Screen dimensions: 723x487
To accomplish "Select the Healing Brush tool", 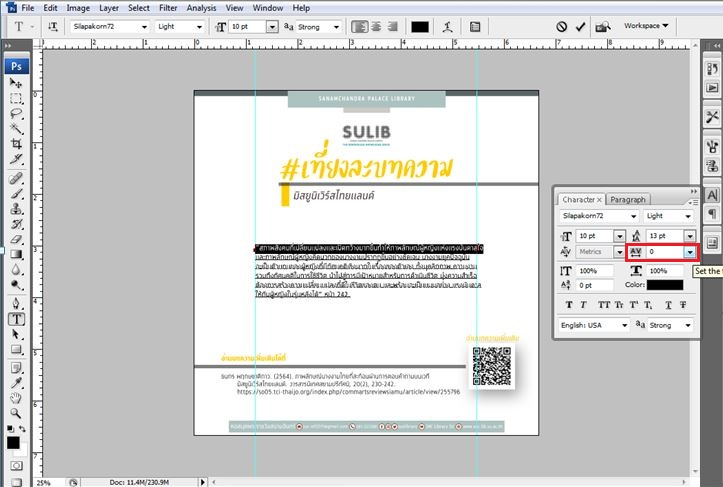I will 16,178.
